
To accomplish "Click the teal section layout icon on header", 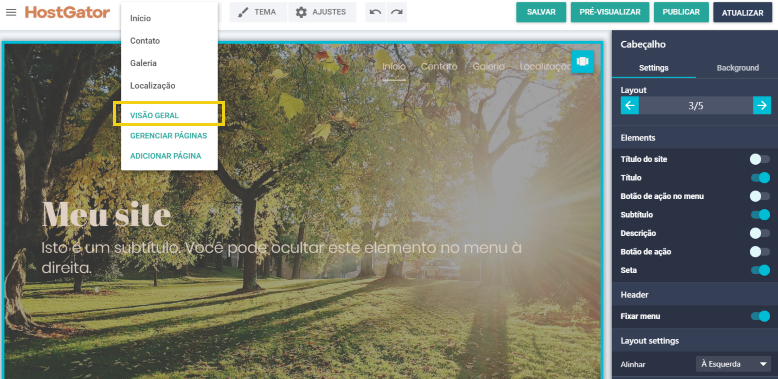I will click(583, 62).
